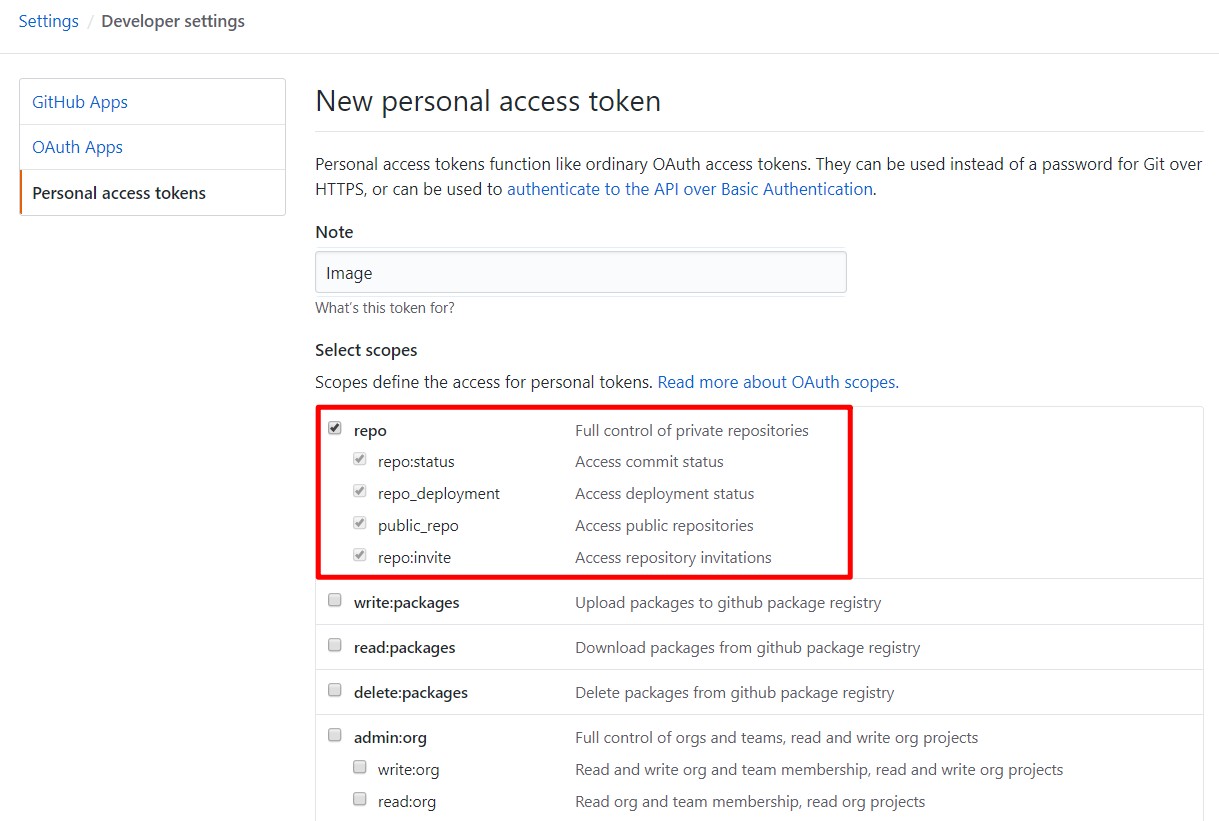Select the repo scope row label

(x=370, y=430)
